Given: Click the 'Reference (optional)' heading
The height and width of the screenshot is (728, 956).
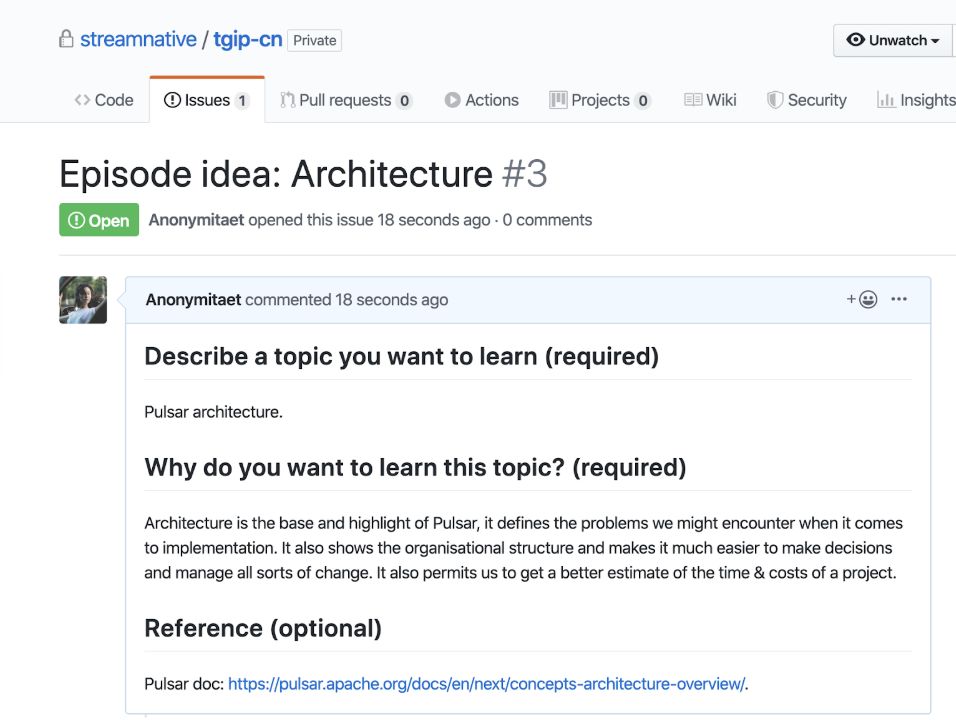Looking at the screenshot, I should point(263,628).
